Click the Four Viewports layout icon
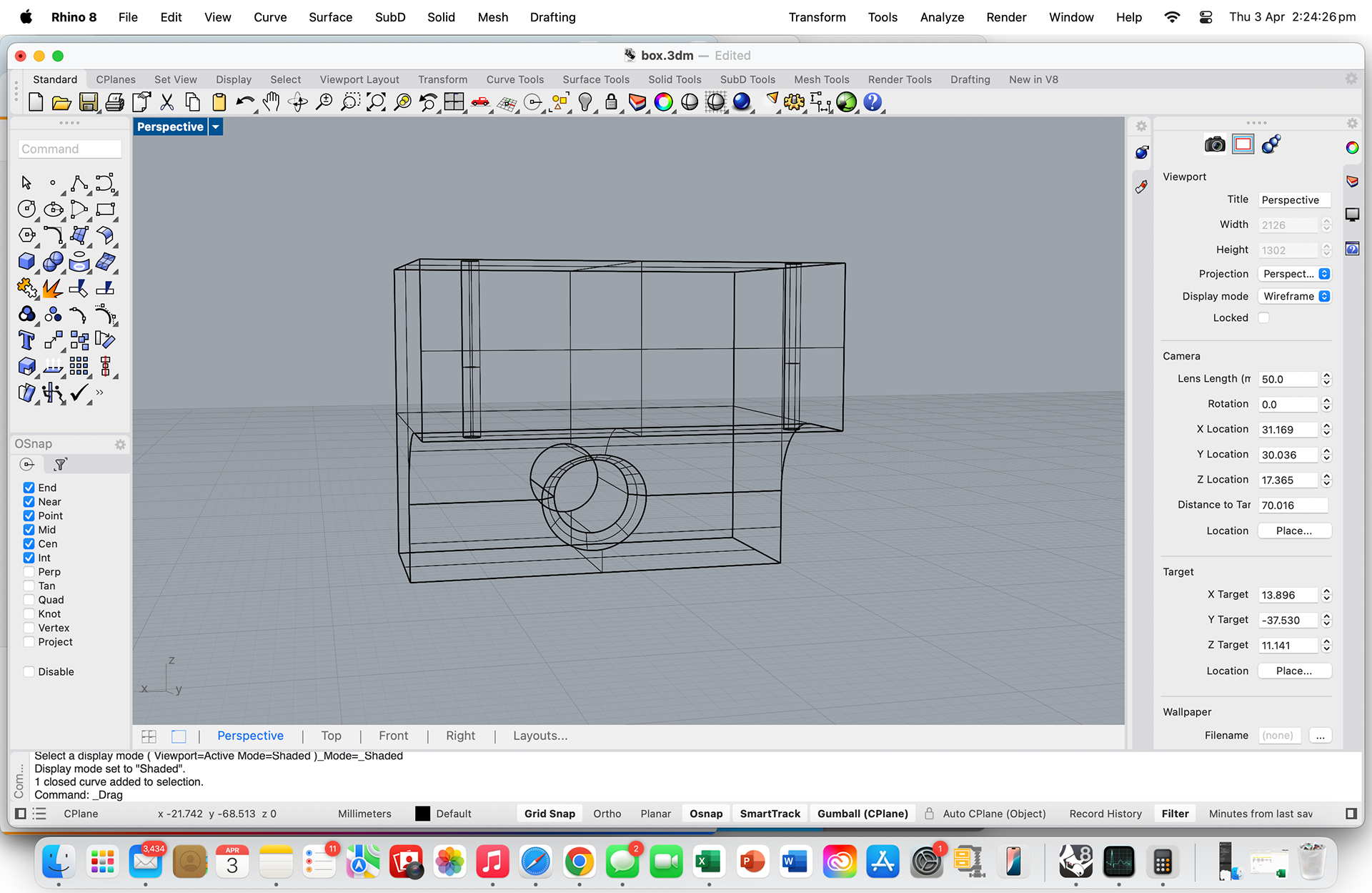Screen dimensions: 1372x893 (454, 102)
